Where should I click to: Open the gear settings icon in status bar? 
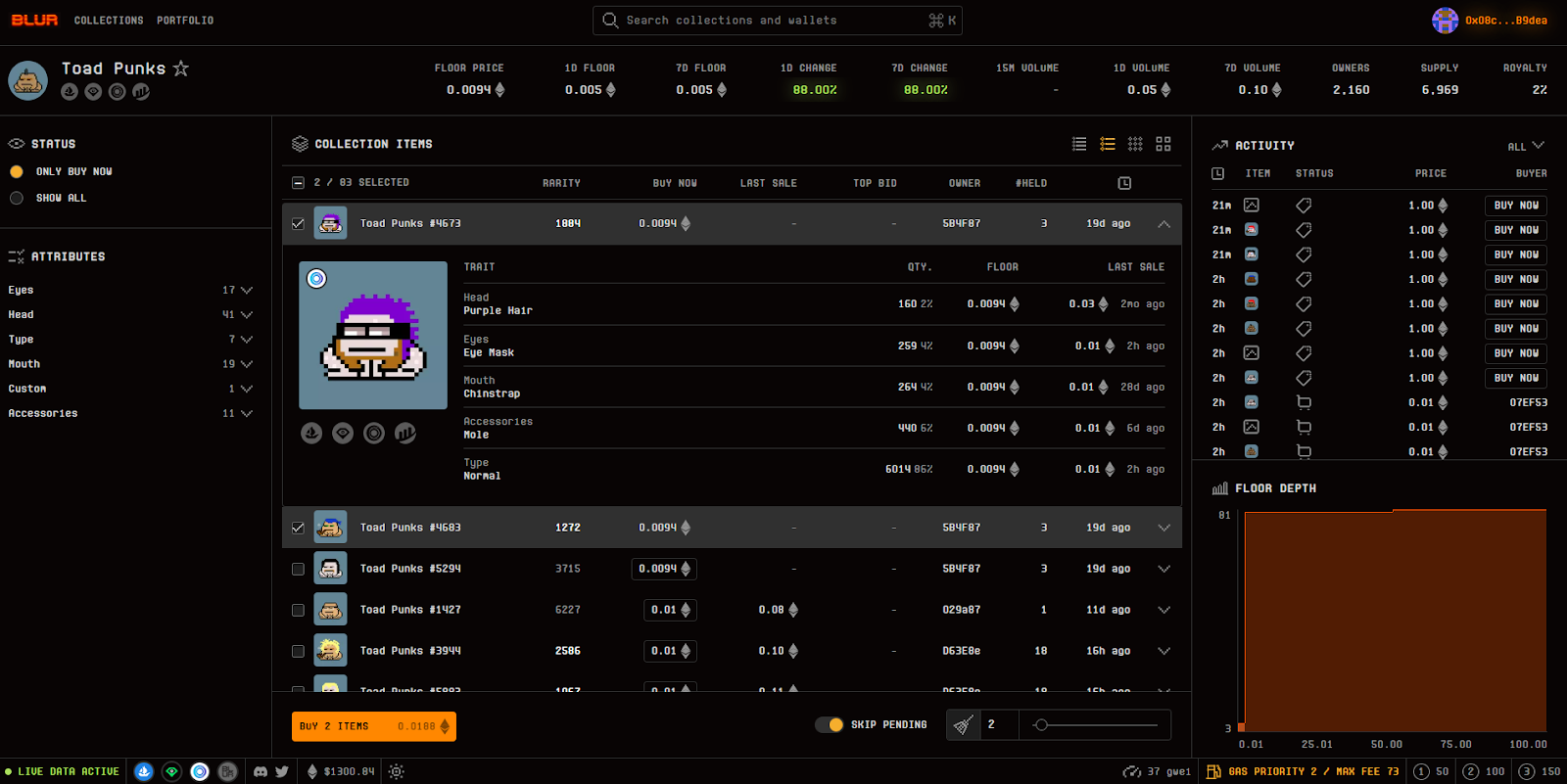point(396,771)
